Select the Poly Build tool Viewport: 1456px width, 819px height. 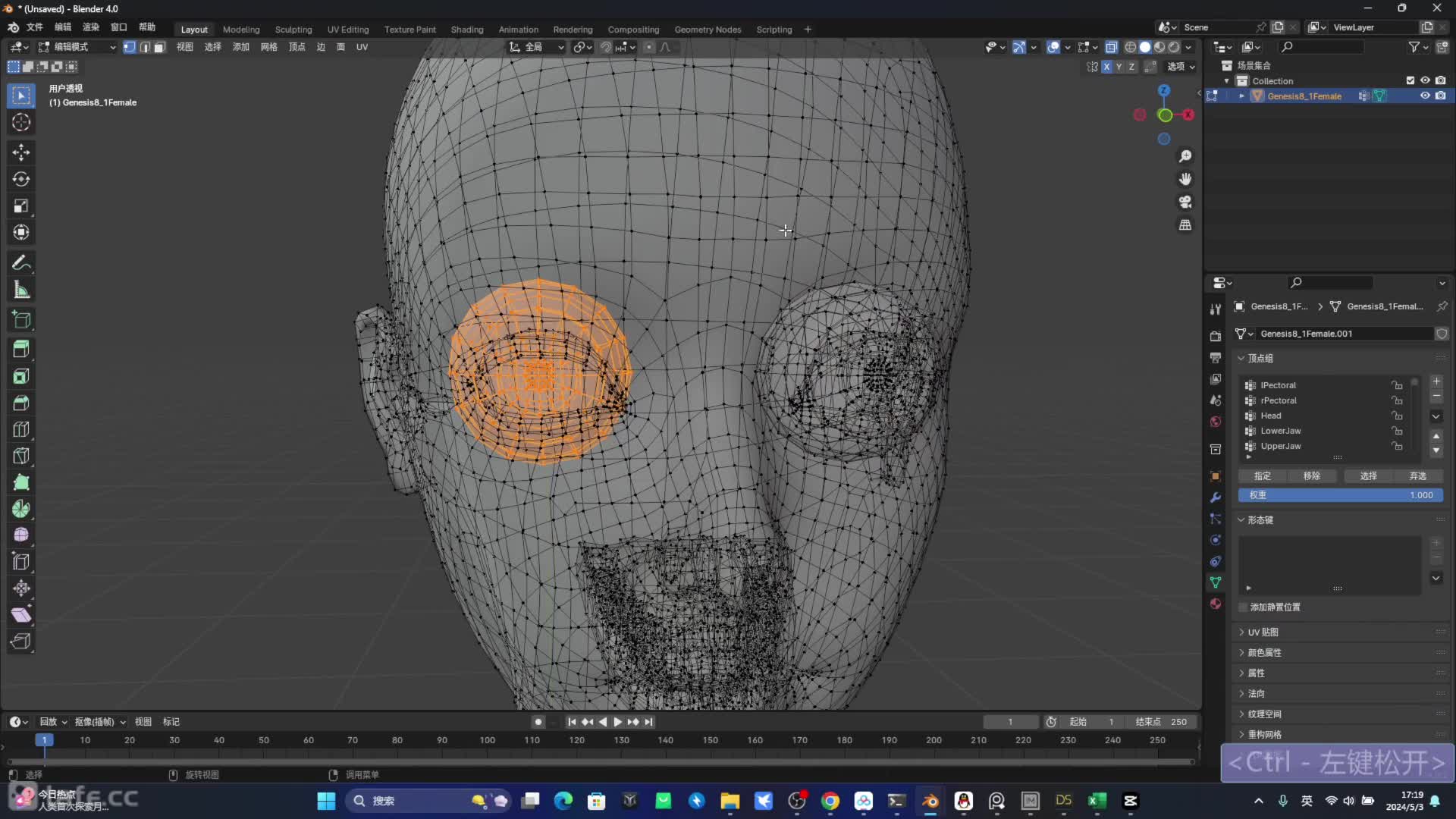coord(21,482)
